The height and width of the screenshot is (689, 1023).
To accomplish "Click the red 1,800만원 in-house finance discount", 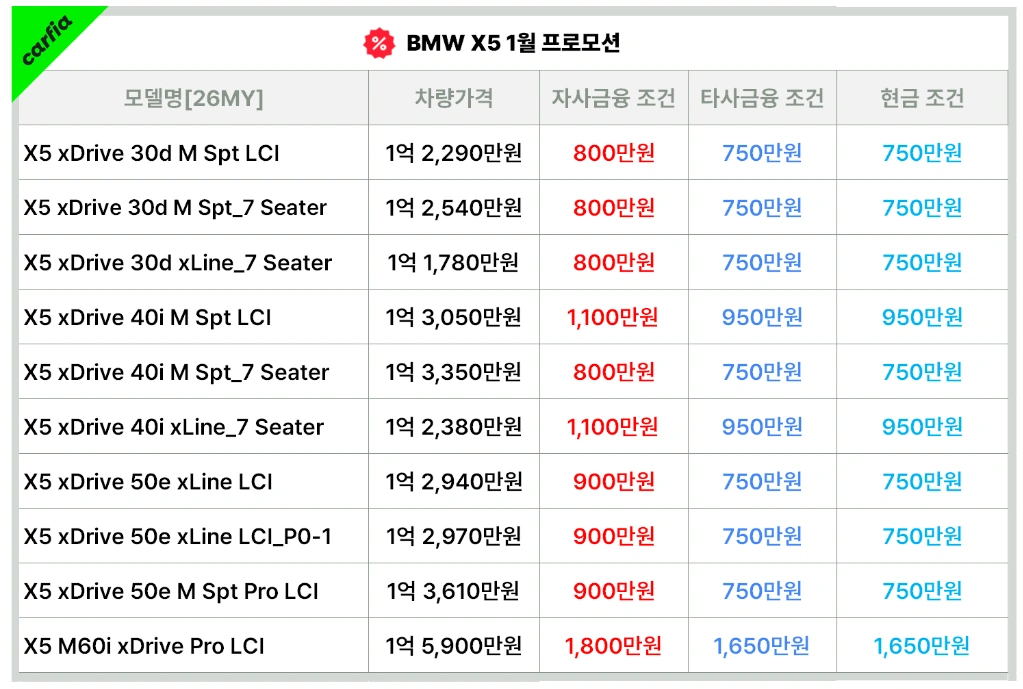I will click(613, 646).
